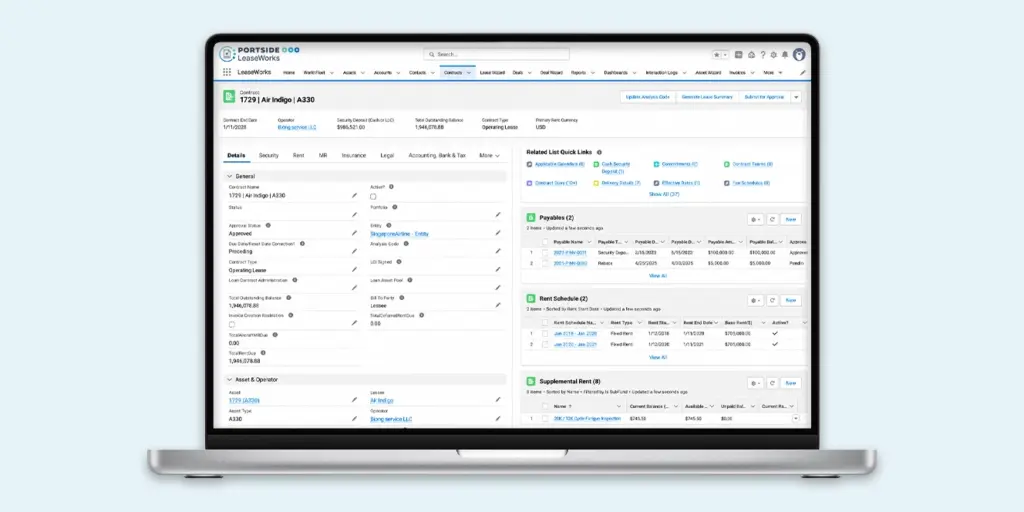Switch to the Security tab
The image size is (1024, 512).
[x=268, y=155]
